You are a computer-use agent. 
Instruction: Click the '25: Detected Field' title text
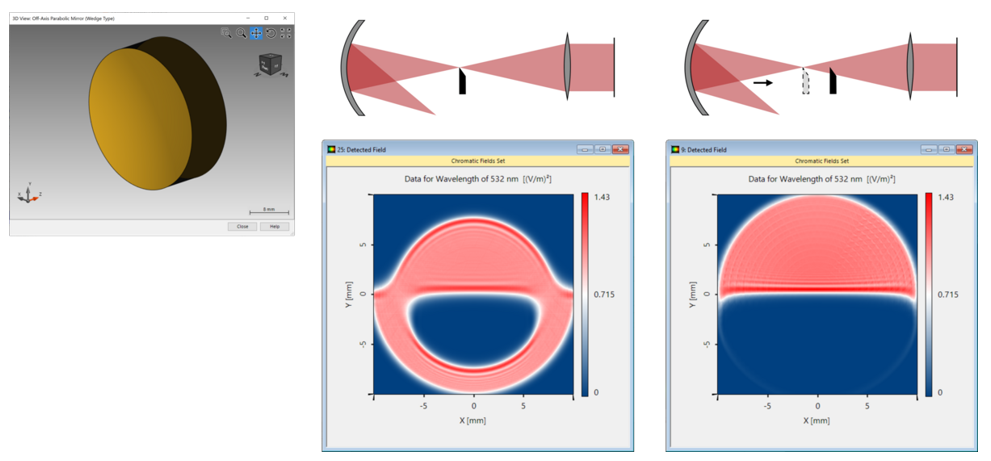pos(362,150)
